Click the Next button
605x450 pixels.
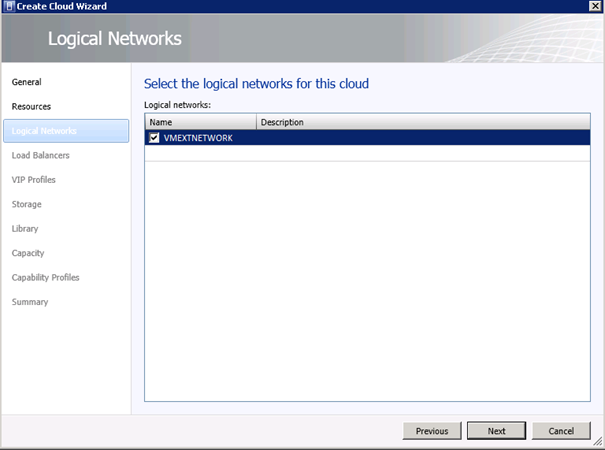(496, 431)
